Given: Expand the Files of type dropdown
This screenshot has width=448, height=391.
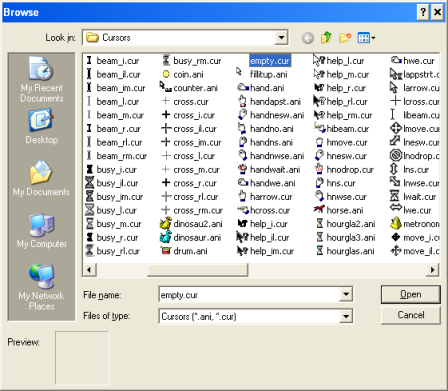Looking at the screenshot, I should [x=346, y=316].
